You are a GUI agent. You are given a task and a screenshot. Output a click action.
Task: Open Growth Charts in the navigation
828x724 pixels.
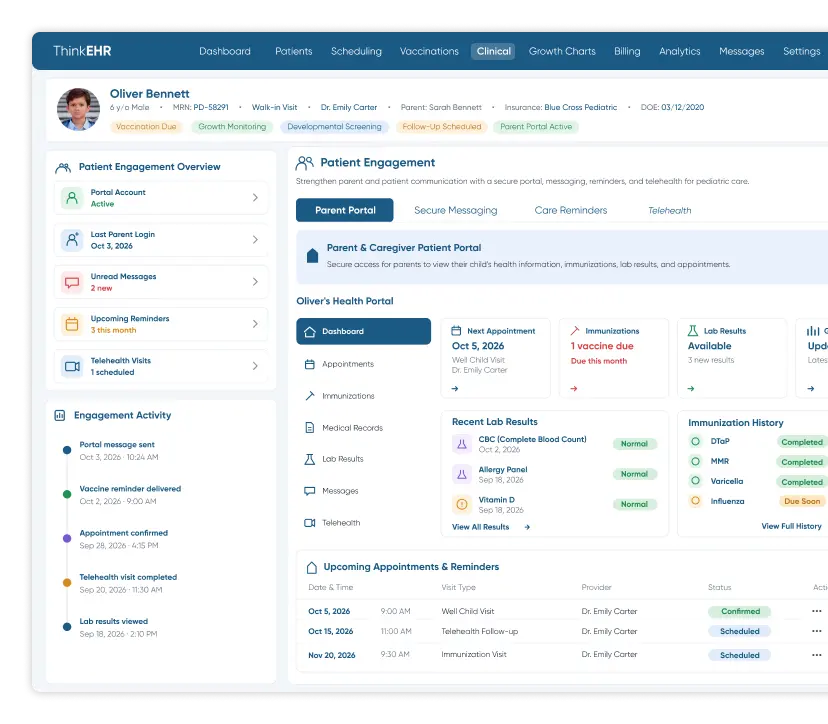click(562, 51)
